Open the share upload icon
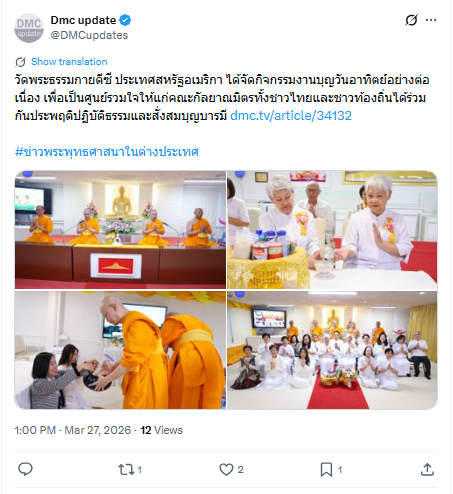453x494 pixels. 427,469
